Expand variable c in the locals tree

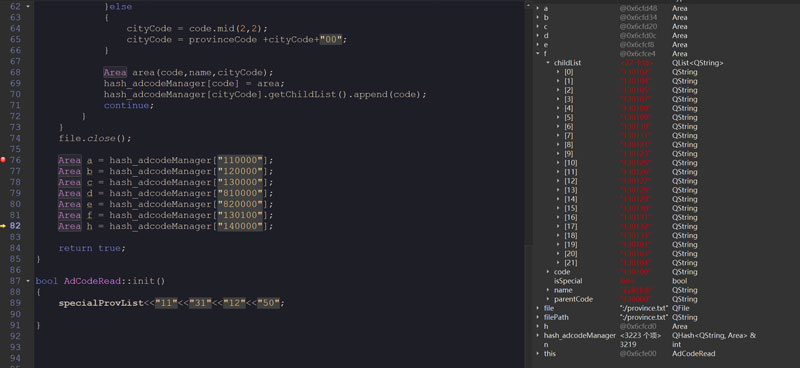(x=538, y=27)
